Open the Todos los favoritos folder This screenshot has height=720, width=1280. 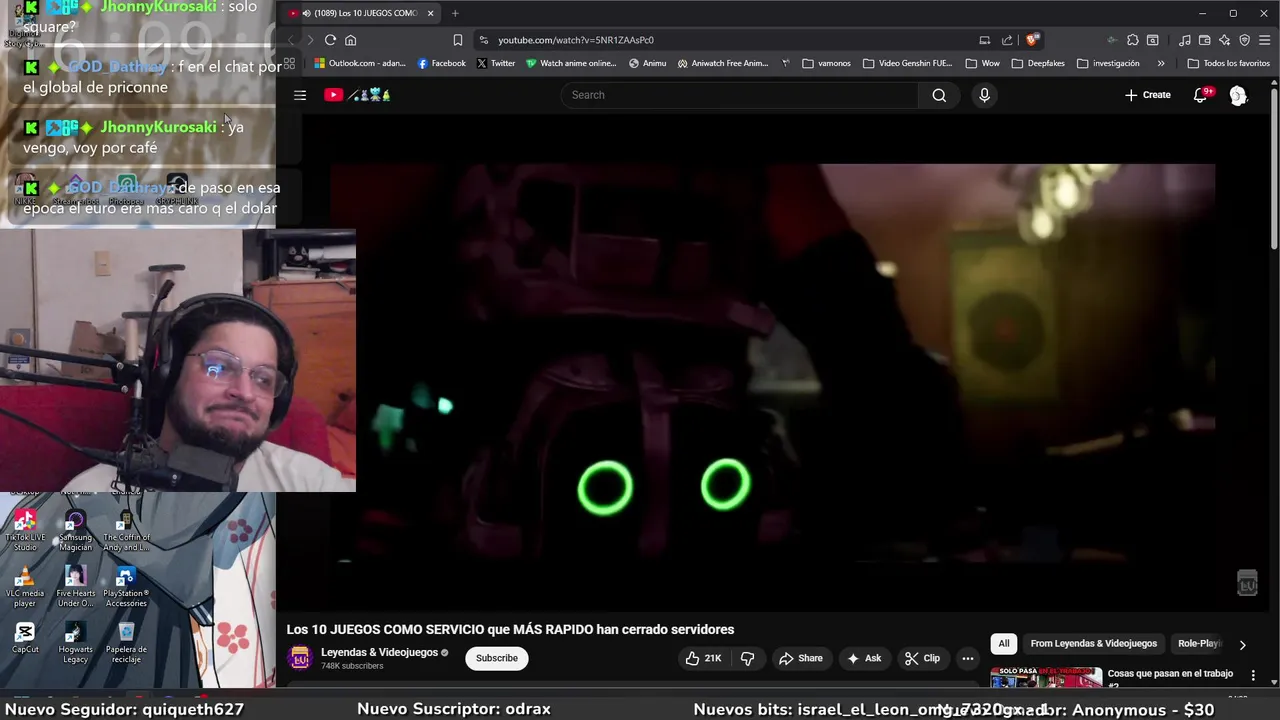point(1228,63)
